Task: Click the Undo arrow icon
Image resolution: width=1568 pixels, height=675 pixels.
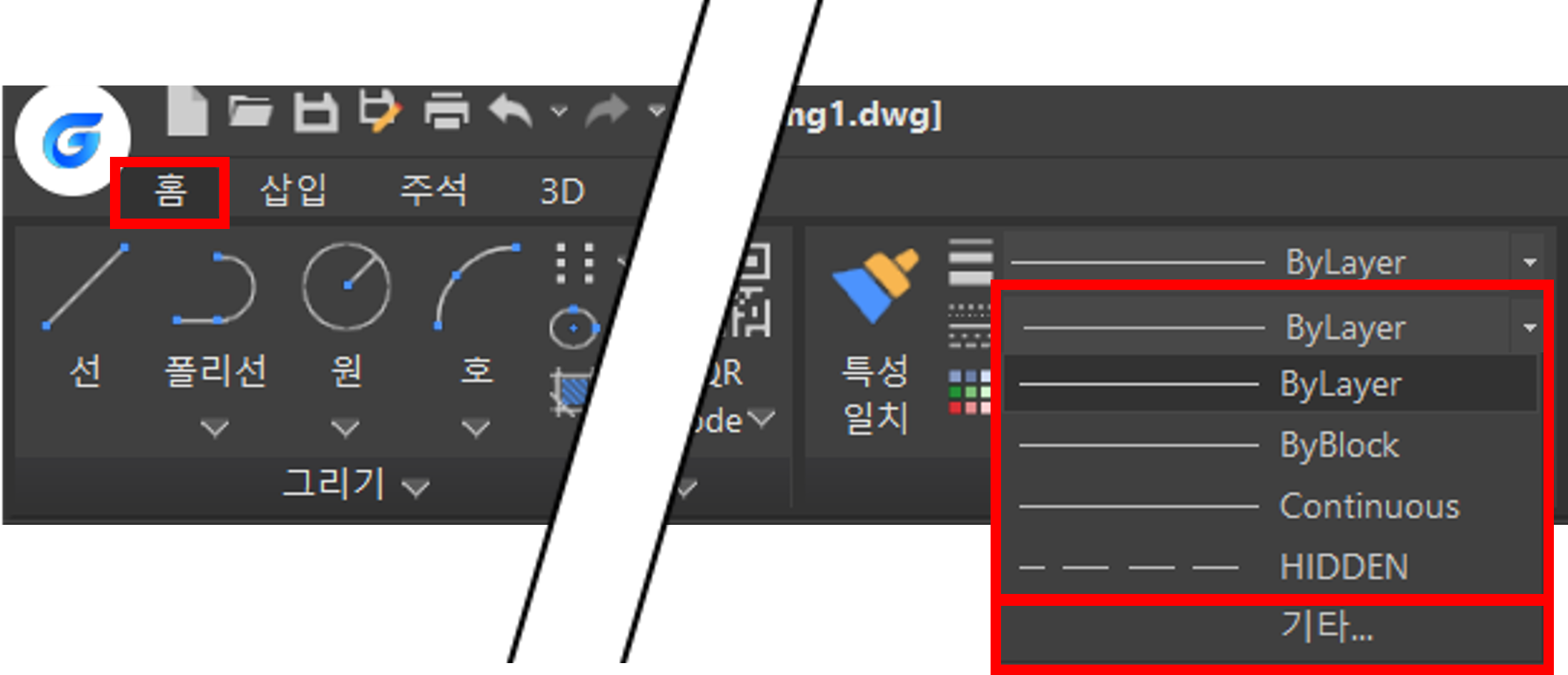Action: [x=511, y=112]
